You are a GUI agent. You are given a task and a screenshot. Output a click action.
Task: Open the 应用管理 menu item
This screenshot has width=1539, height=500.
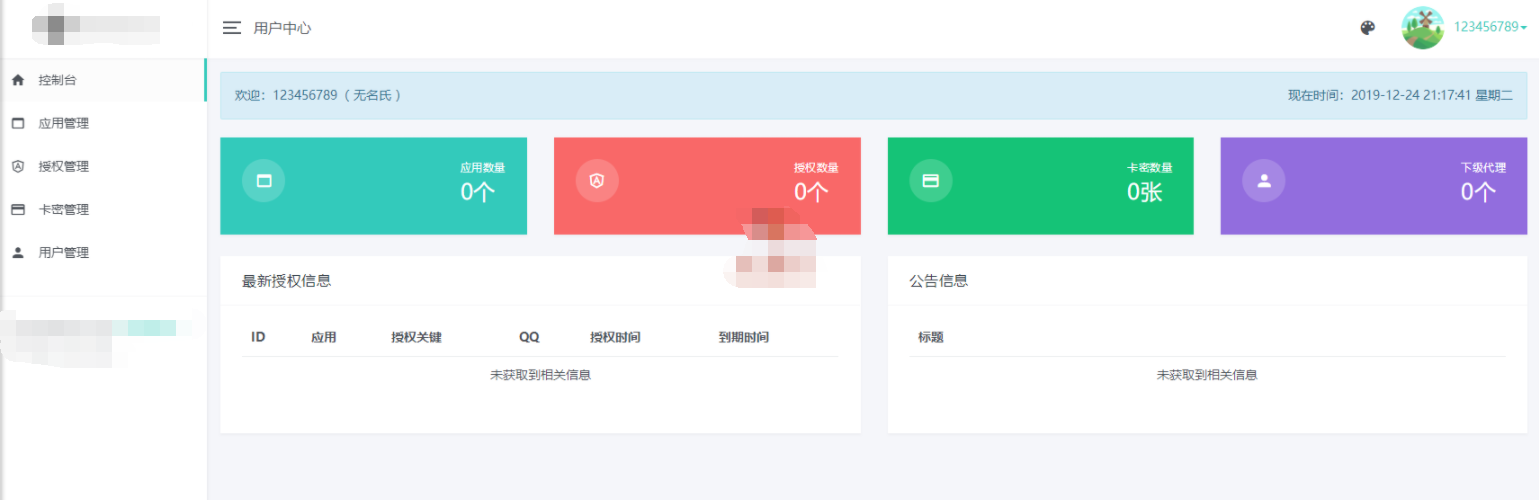[x=64, y=123]
